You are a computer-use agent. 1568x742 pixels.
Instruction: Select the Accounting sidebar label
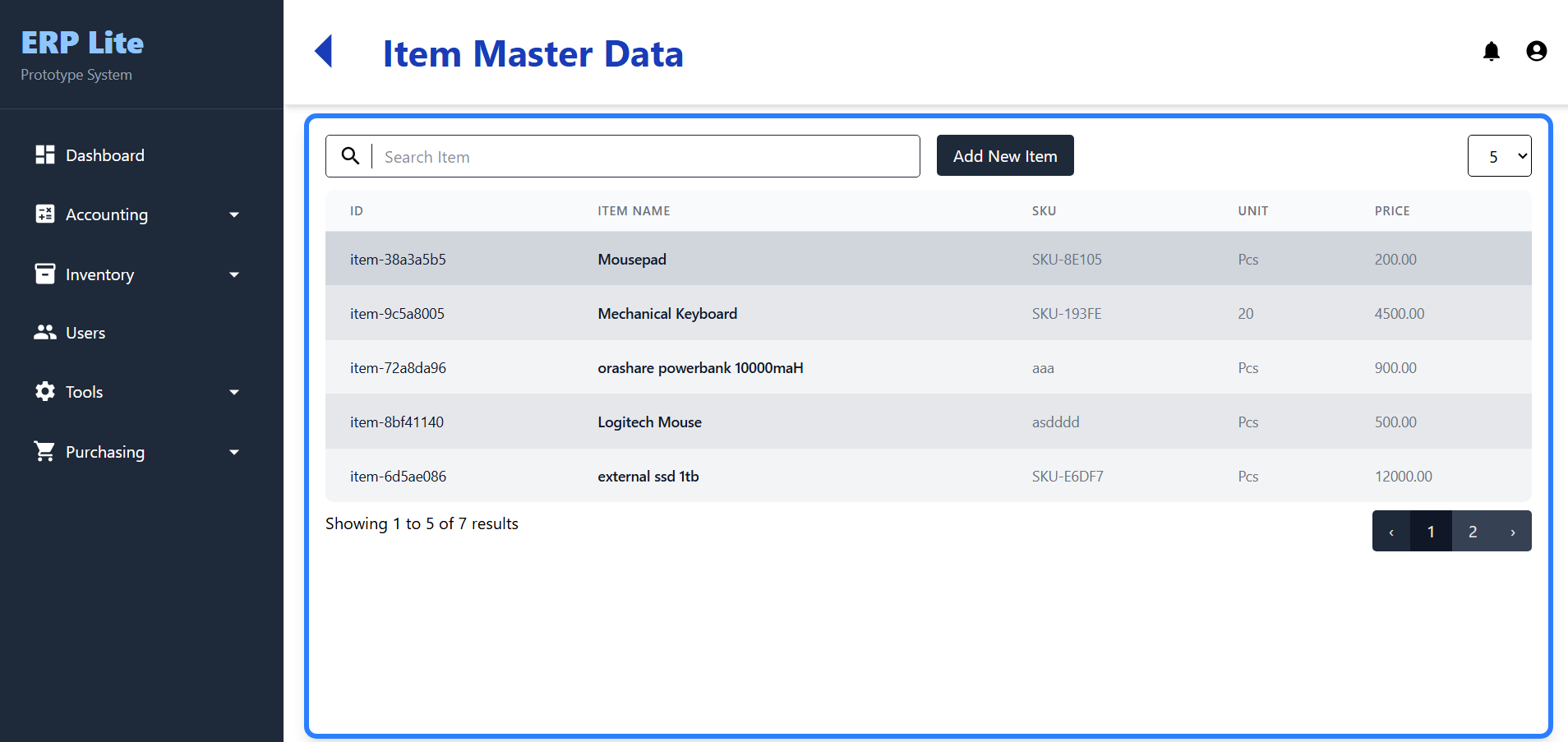(107, 214)
